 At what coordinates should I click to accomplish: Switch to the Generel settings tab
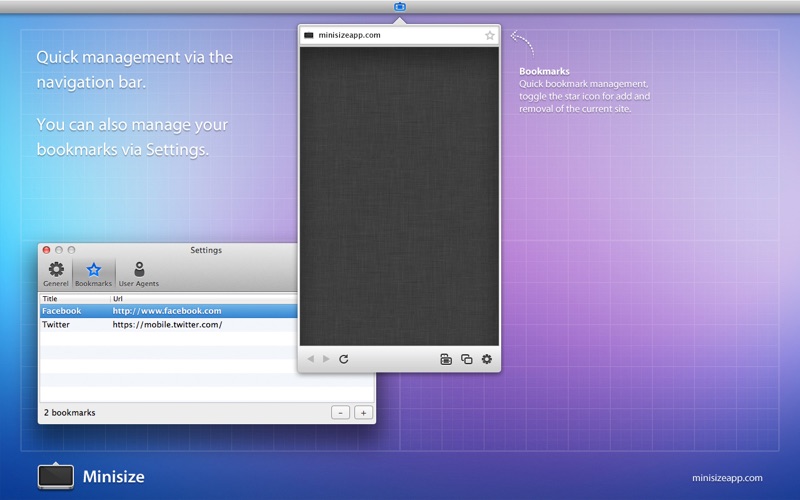pos(56,274)
